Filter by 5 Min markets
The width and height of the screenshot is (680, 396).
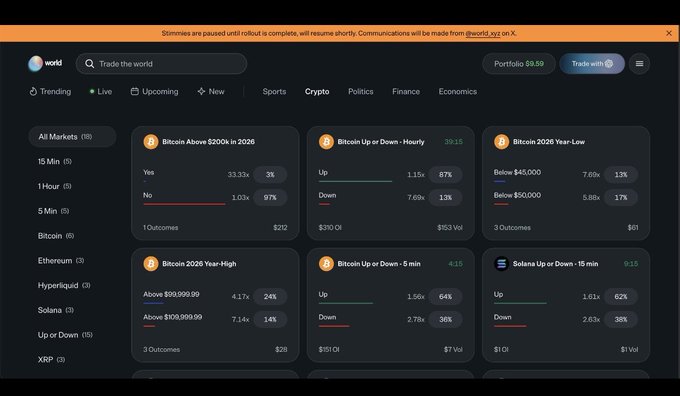coord(53,211)
